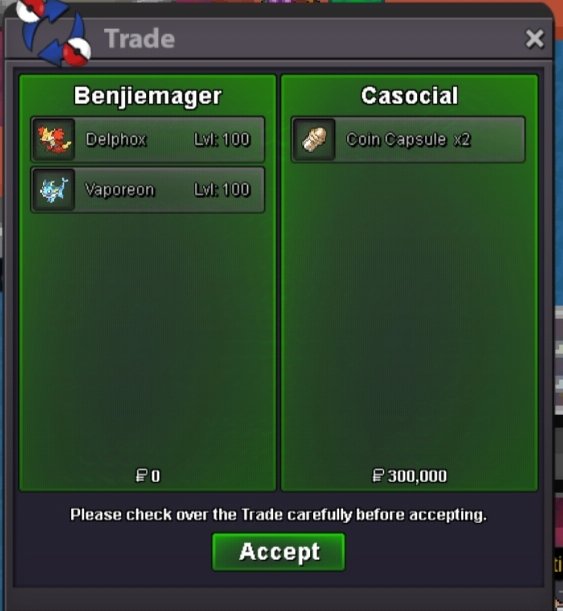563x611 pixels.
Task: Select the Delphox Lvl 100 row
Action: 148,140
